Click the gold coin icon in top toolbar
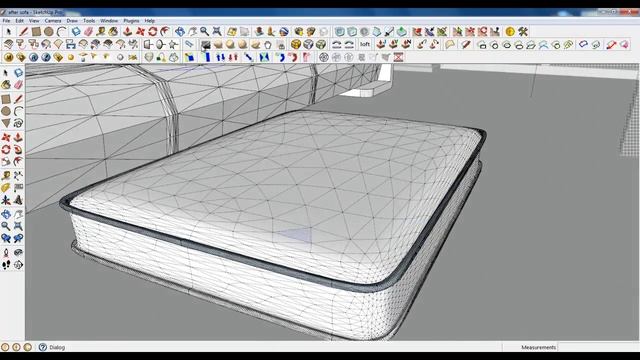Viewport: 640px width, 360px height. point(510,31)
